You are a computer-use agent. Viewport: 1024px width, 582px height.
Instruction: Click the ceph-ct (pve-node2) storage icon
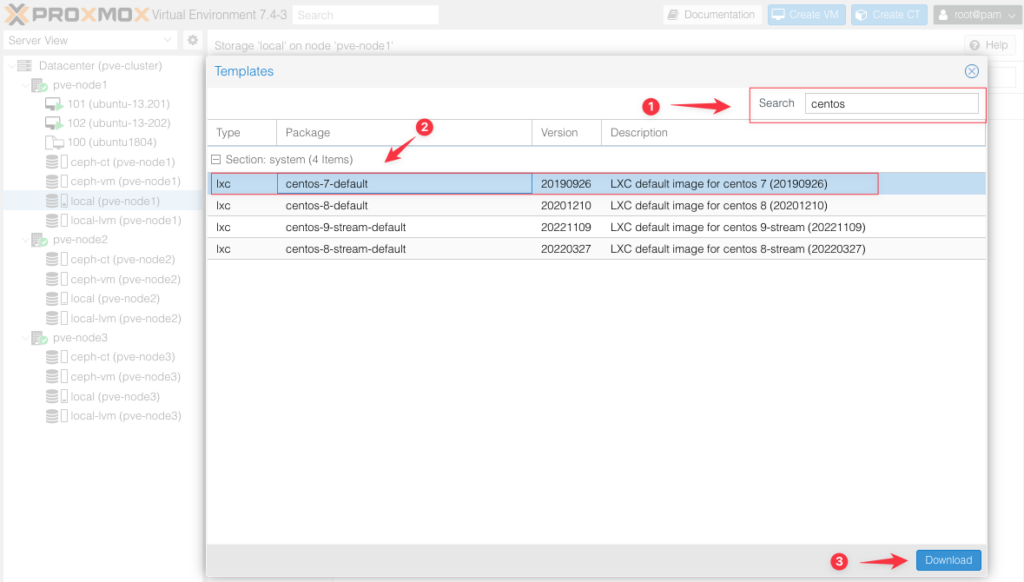[x=56, y=259]
